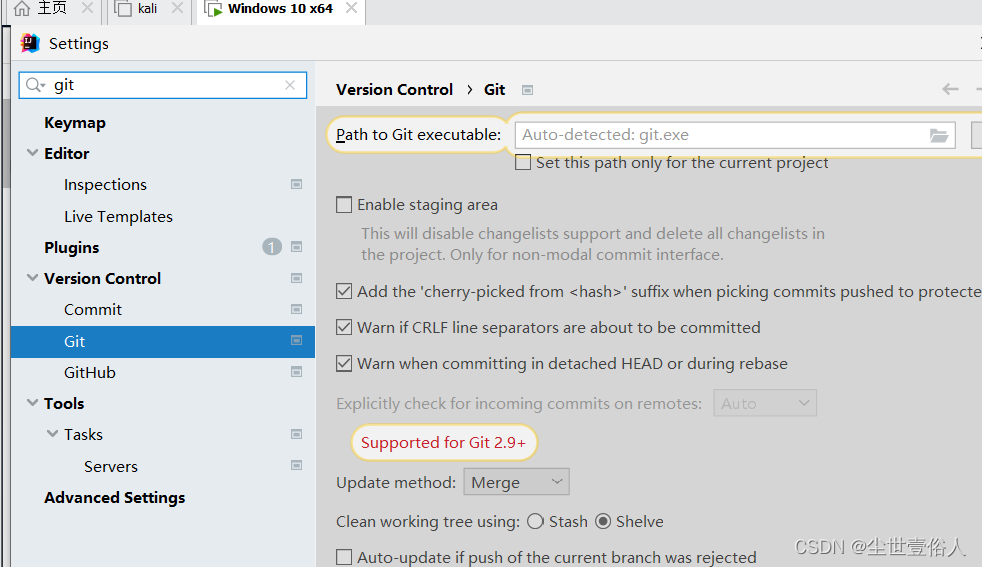
Task: Select the Stash radio button
Action: 535,521
